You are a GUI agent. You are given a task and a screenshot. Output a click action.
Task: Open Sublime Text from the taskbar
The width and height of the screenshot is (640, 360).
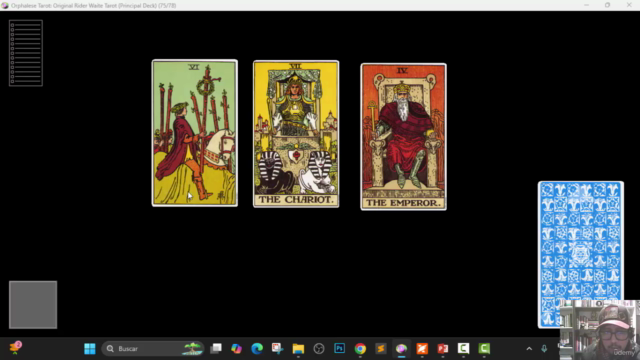(x=381, y=349)
